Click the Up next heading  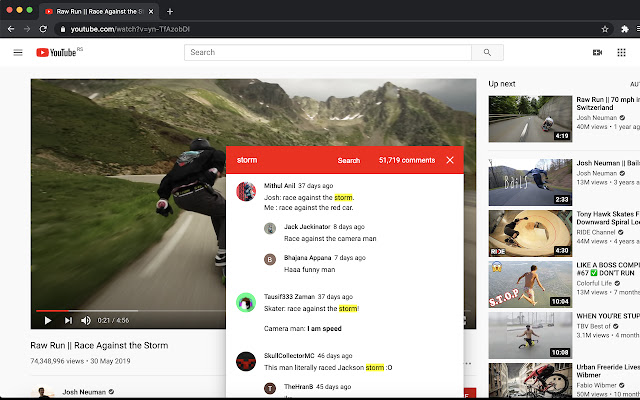tap(502, 84)
